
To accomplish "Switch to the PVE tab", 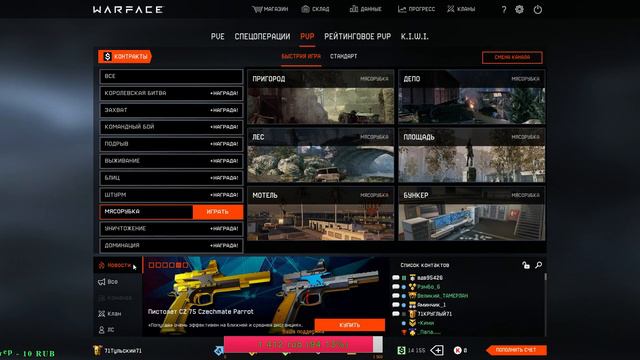I will point(218,37).
